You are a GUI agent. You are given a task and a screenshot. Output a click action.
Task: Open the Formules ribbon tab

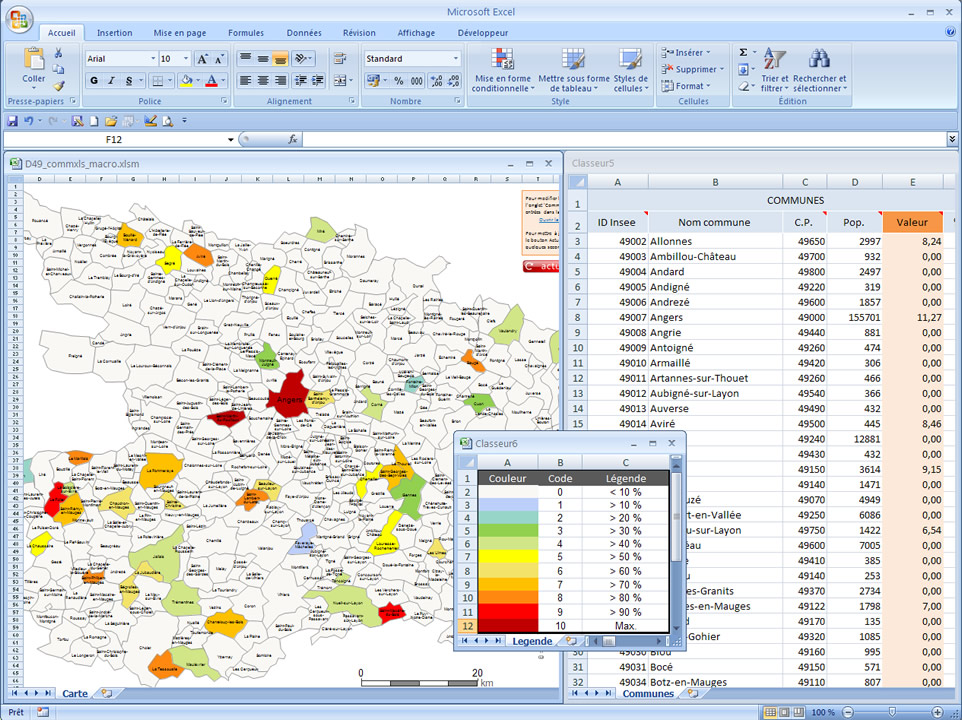(246, 33)
